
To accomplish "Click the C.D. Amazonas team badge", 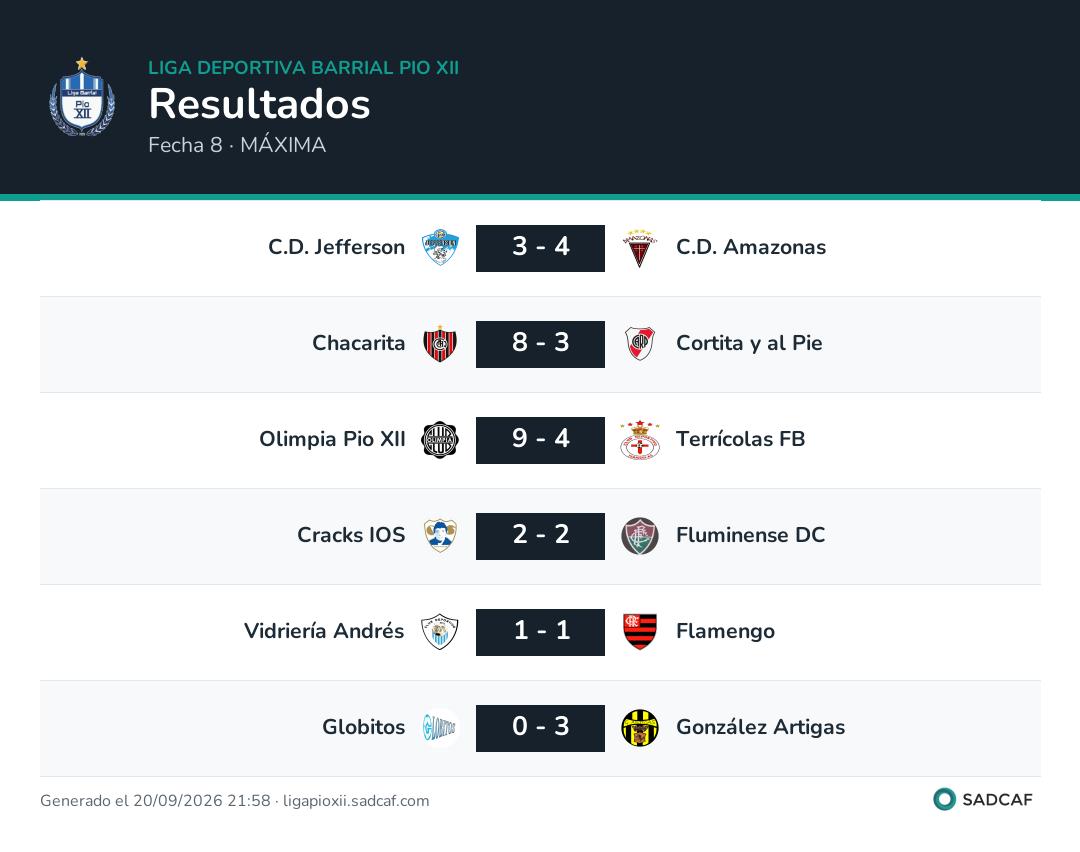I will (x=640, y=247).
